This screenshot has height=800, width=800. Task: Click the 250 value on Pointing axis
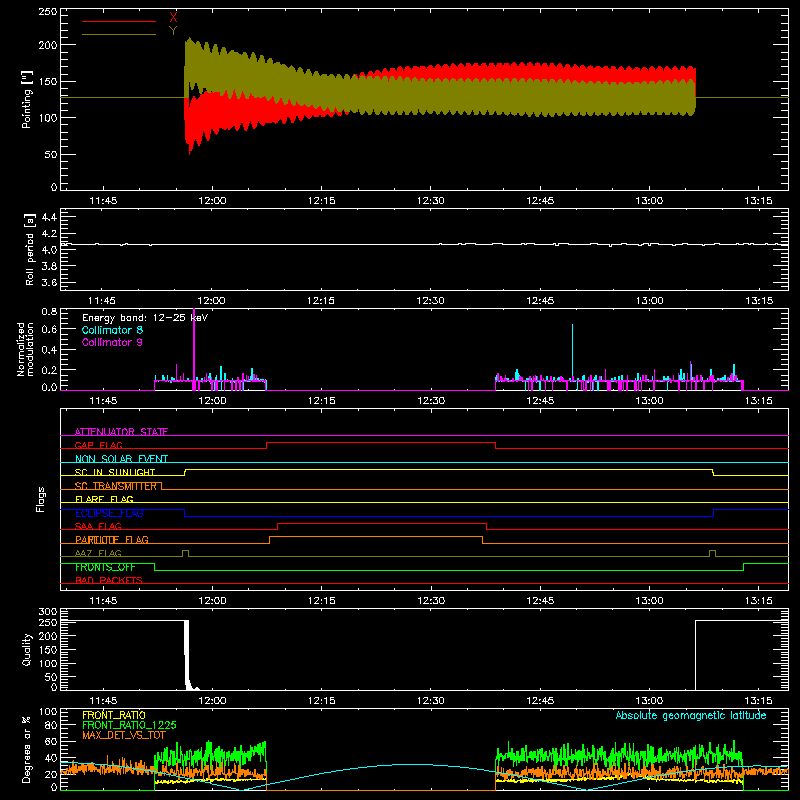[x=47, y=12]
